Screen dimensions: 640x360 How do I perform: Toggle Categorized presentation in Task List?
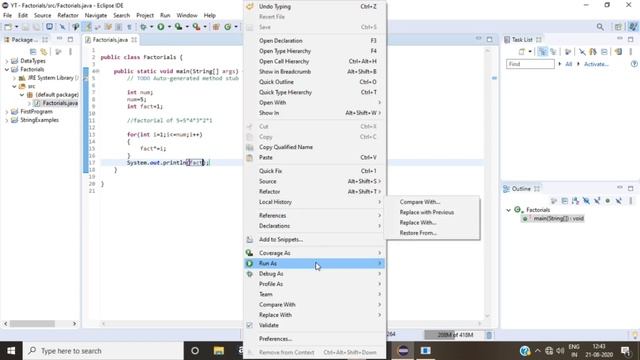pyautogui.click(x=542, y=52)
